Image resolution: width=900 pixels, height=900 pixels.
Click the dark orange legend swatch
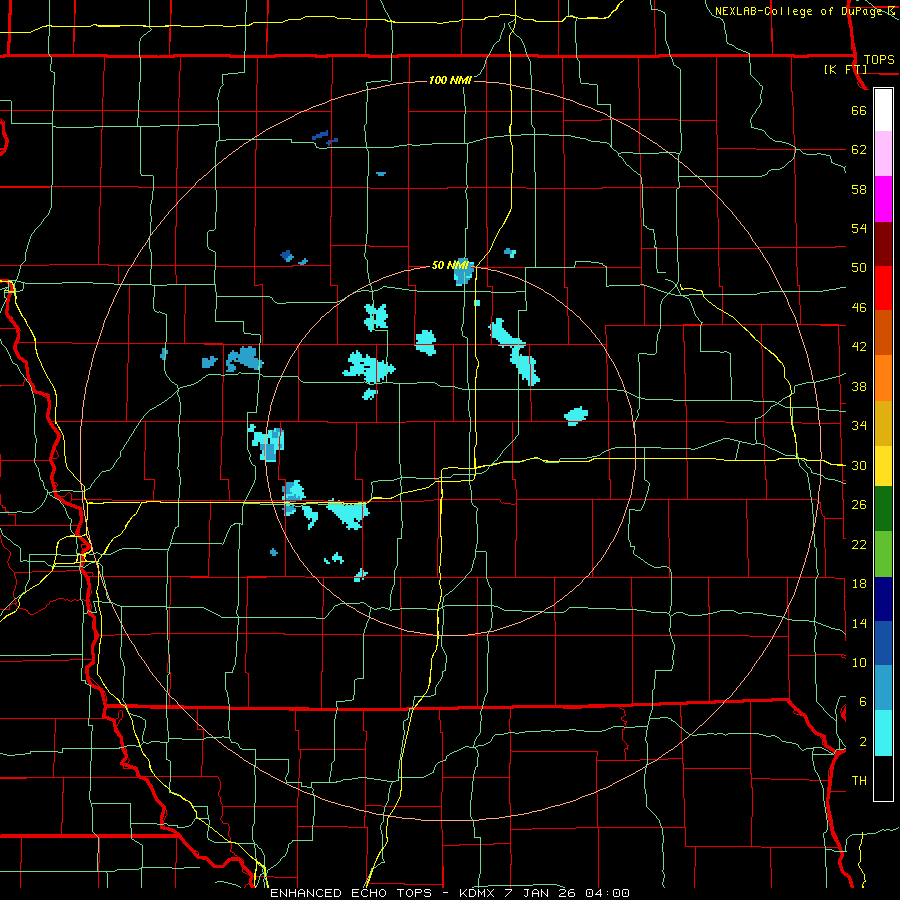pyautogui.click(x=883, y=333)
